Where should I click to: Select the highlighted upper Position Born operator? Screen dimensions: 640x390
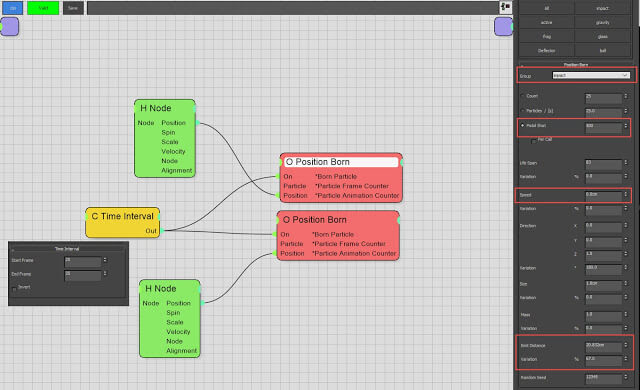(341, 178)
